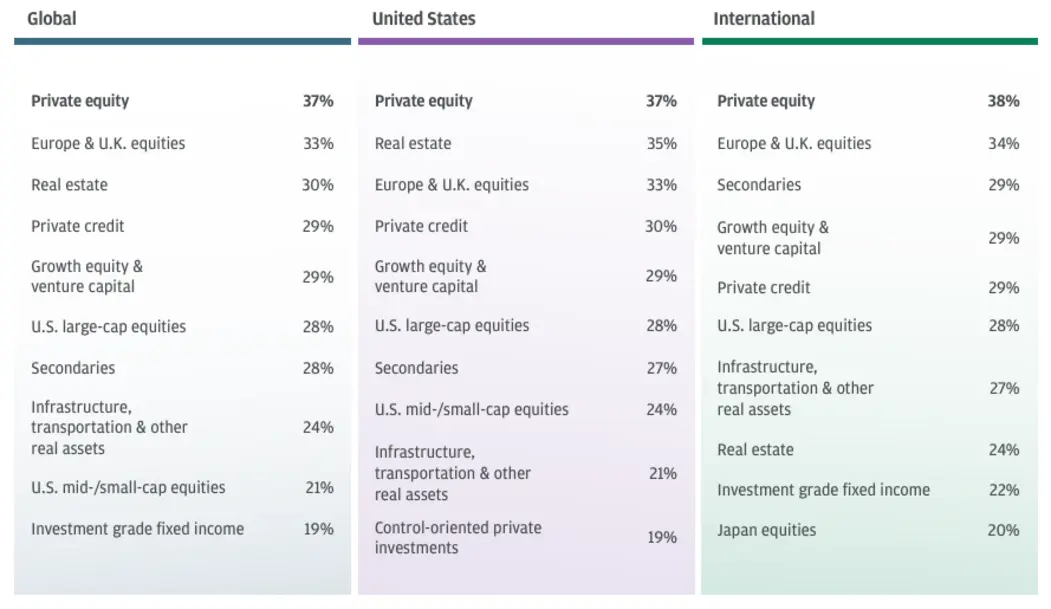
Task: Click Europe & U.K. equities 34% row
Action: pyautogui.click(x=868, y=143)
